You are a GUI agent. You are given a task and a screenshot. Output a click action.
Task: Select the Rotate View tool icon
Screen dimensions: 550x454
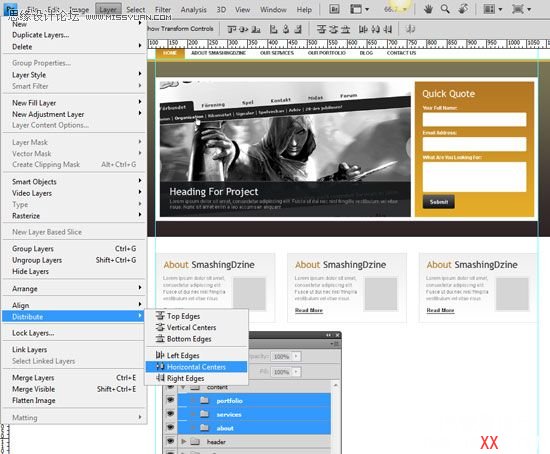[463, 9]
